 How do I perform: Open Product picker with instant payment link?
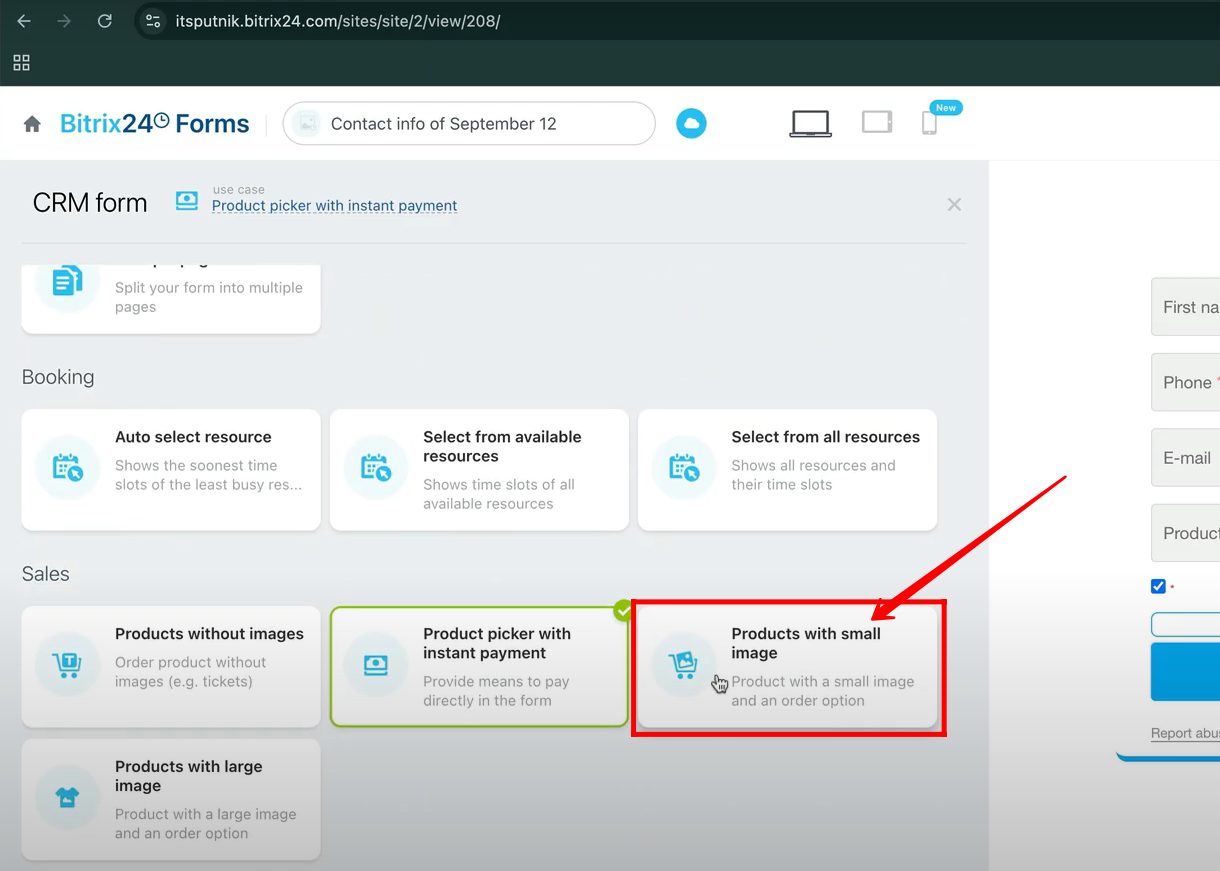[334, 206]
